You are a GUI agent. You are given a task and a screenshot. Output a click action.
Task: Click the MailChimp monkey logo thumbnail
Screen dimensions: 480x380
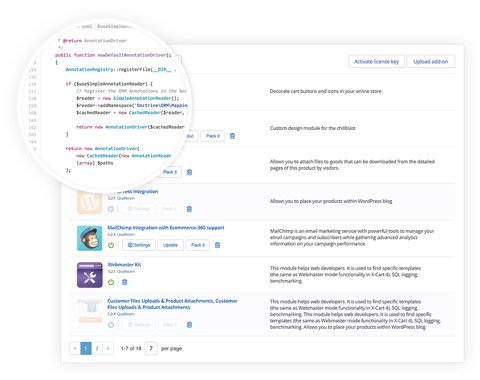(90, 238)
